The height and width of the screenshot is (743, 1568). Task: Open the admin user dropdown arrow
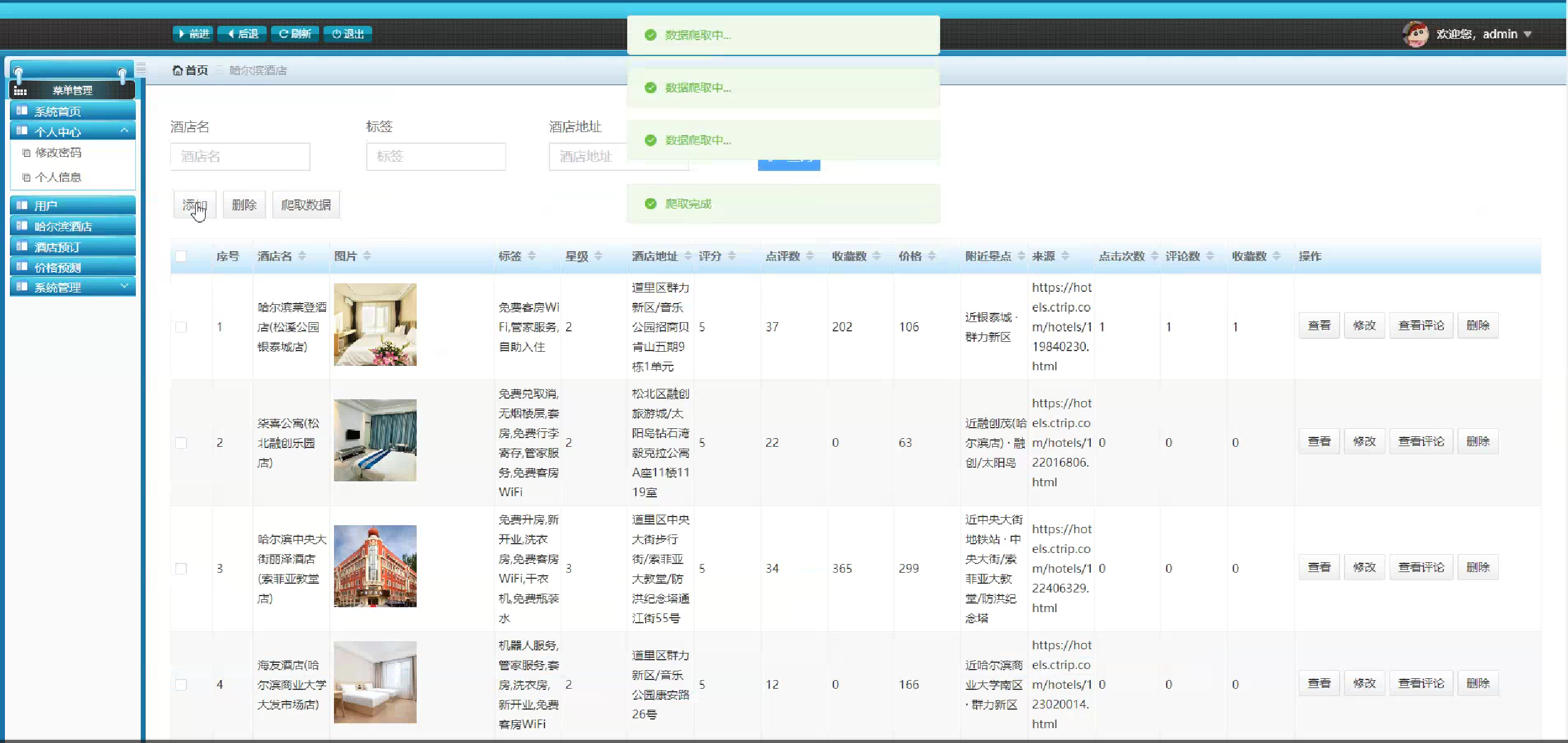click(1528, 35)
